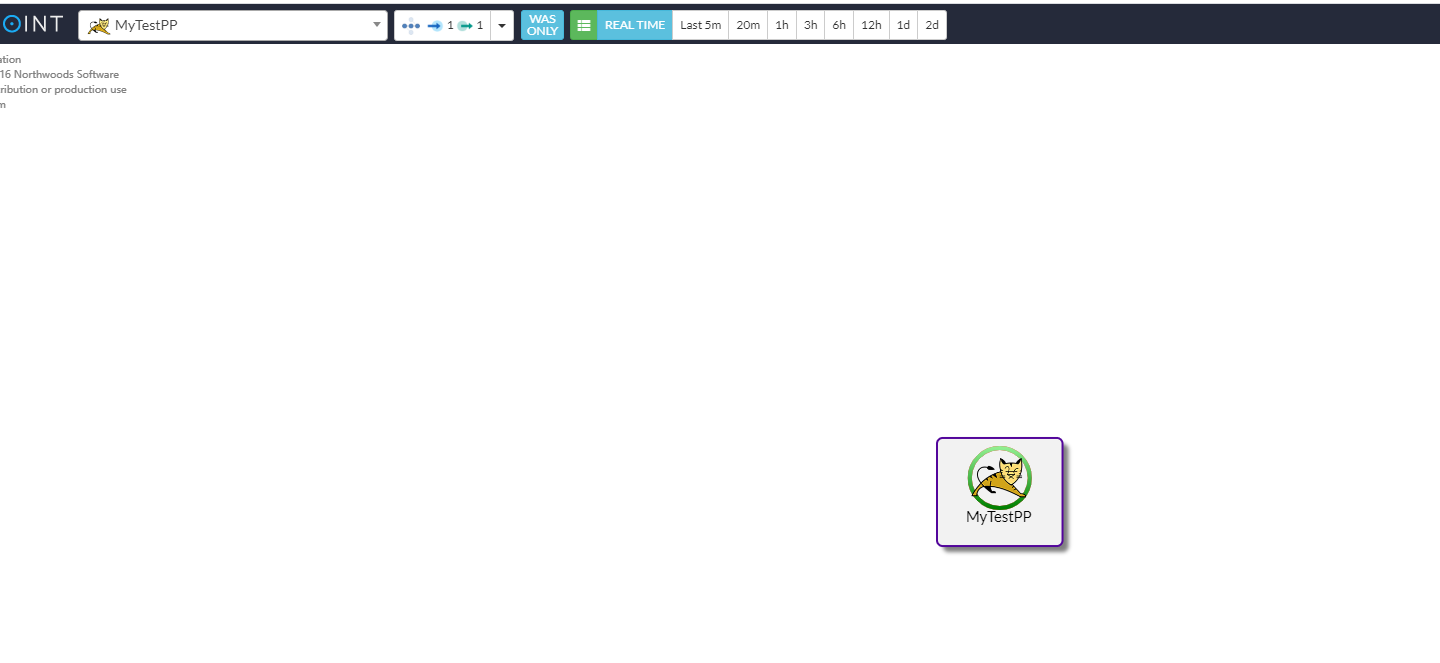
Task: Select the MyTestPP node label in server map
Action: [x=998, y=517]
